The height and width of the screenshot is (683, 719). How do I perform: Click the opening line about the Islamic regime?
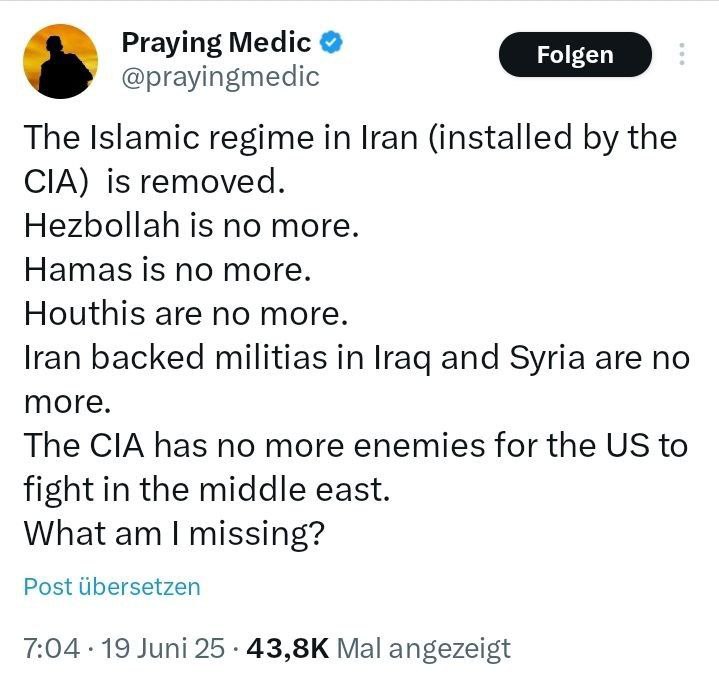click(x=350, y=137)
